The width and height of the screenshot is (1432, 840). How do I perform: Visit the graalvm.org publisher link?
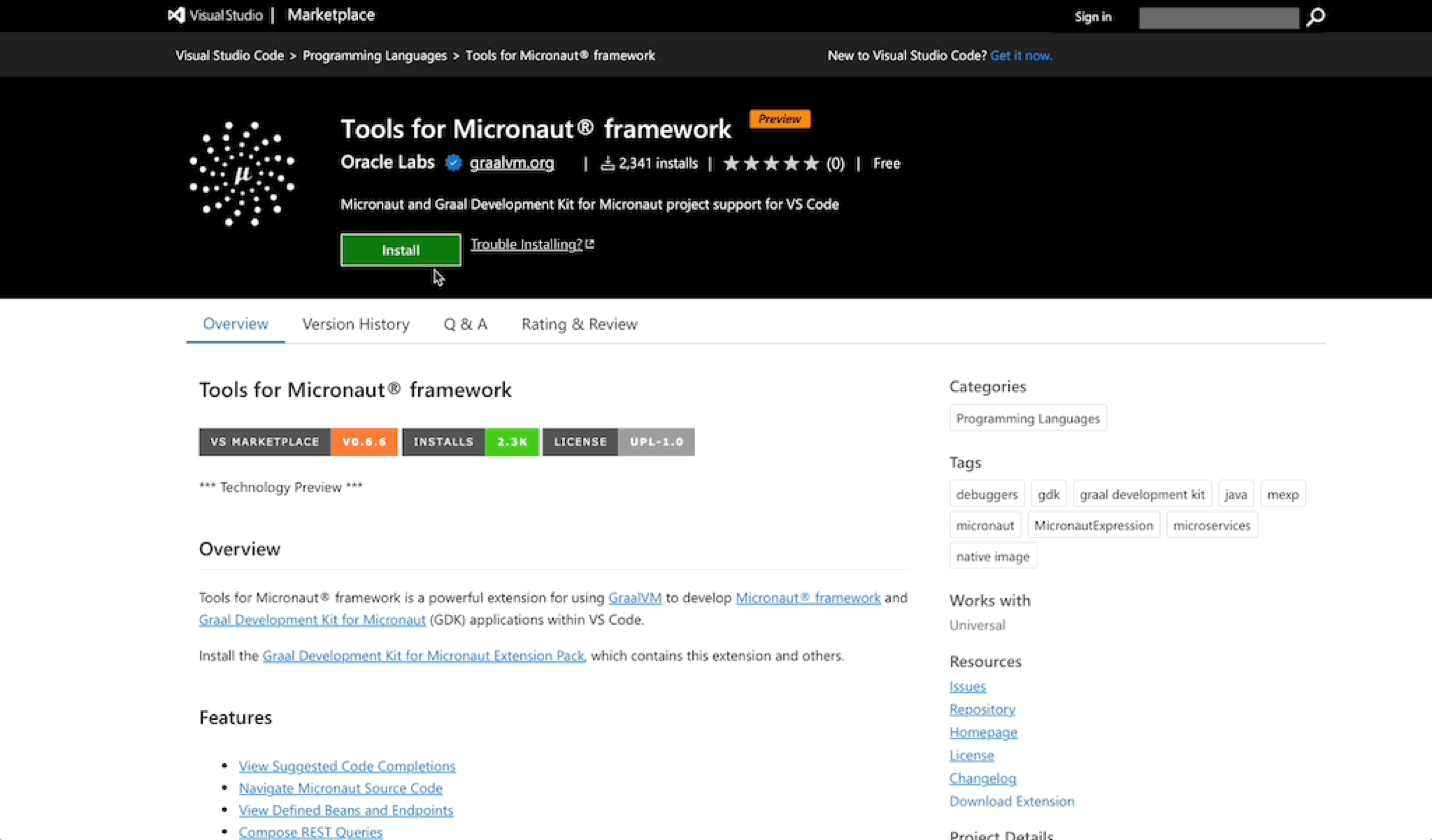coord(511,163)
